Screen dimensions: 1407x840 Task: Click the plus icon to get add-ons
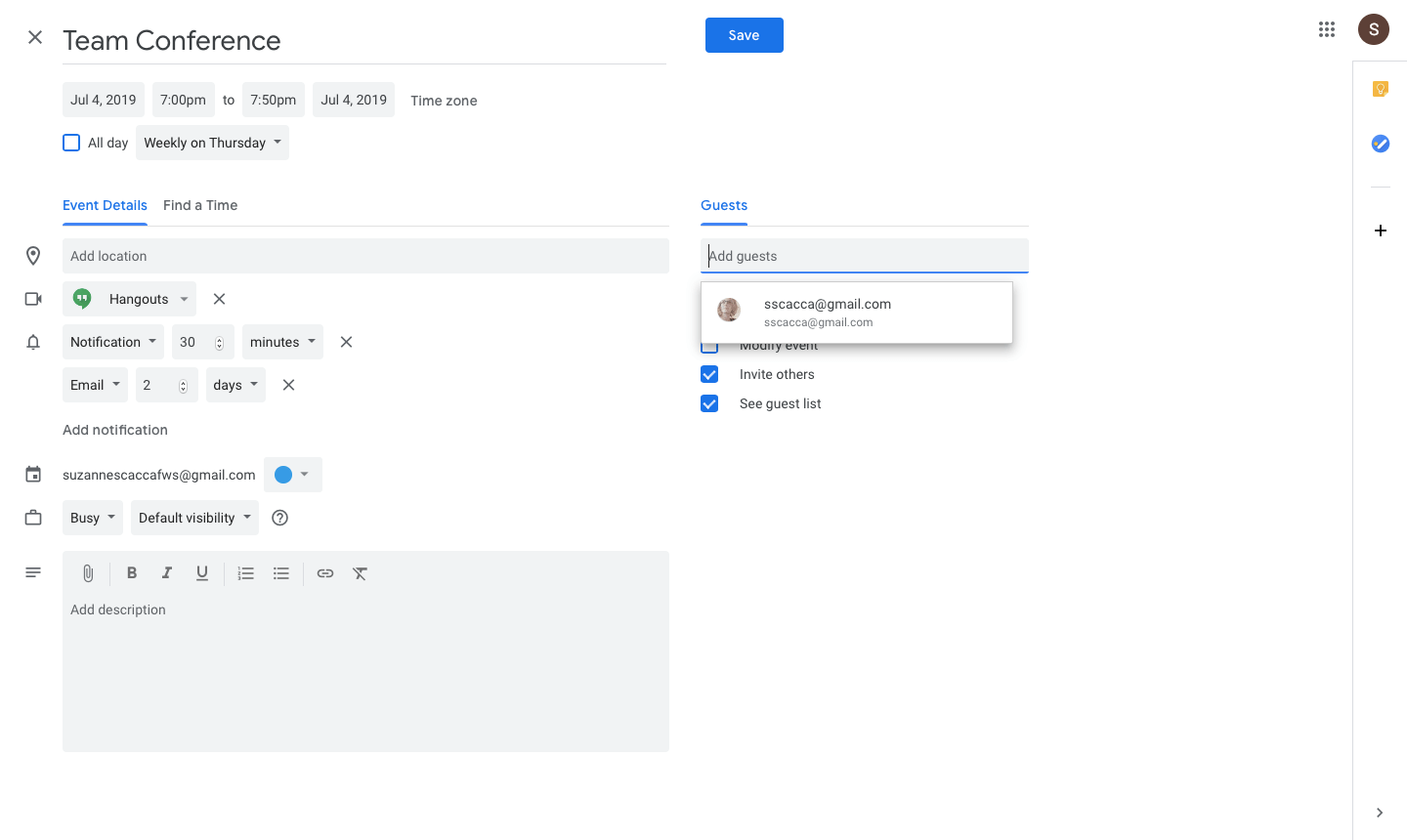(x=1381, y=231)
